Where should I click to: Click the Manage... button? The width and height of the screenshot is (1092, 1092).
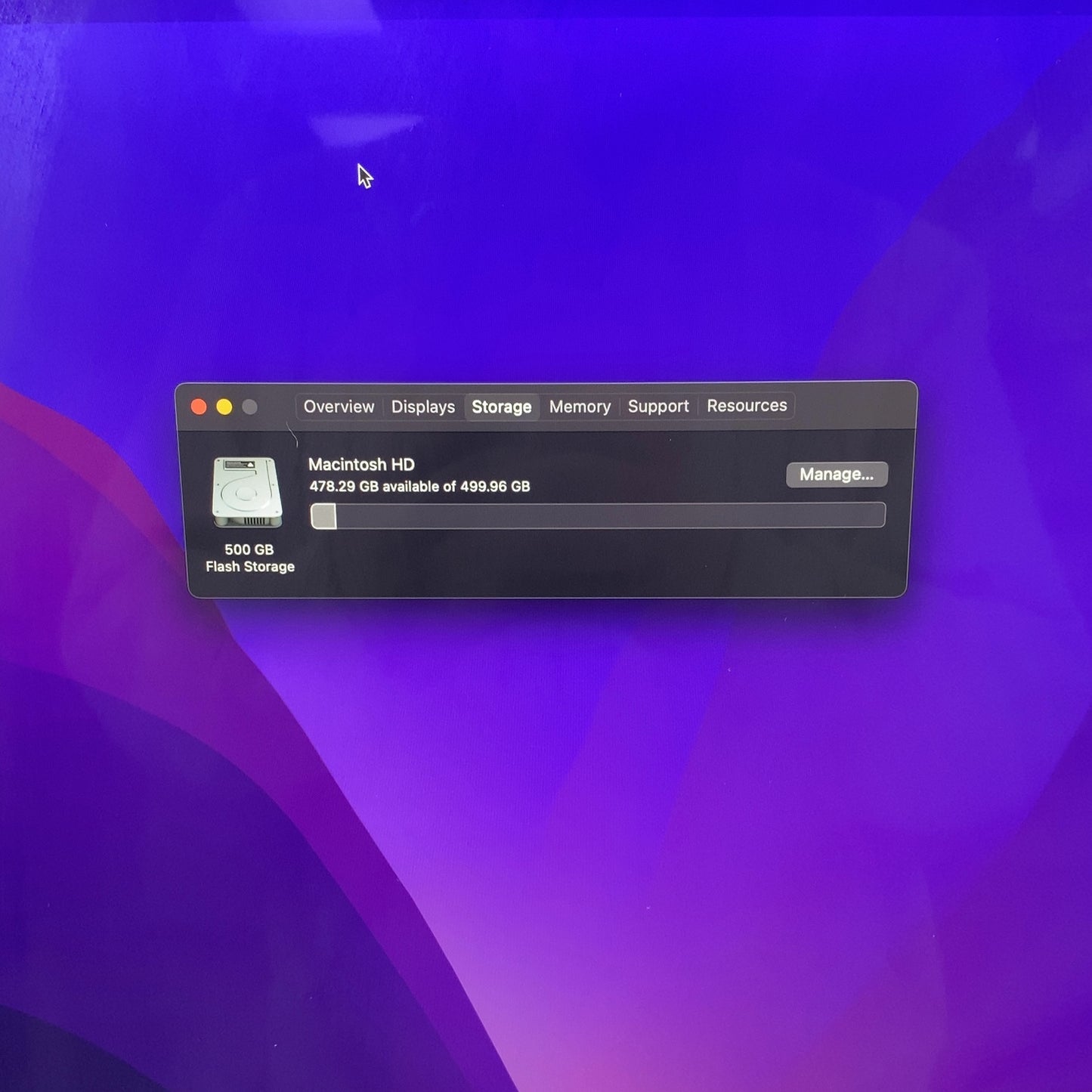pyautogui.click(x=837, y=475)
